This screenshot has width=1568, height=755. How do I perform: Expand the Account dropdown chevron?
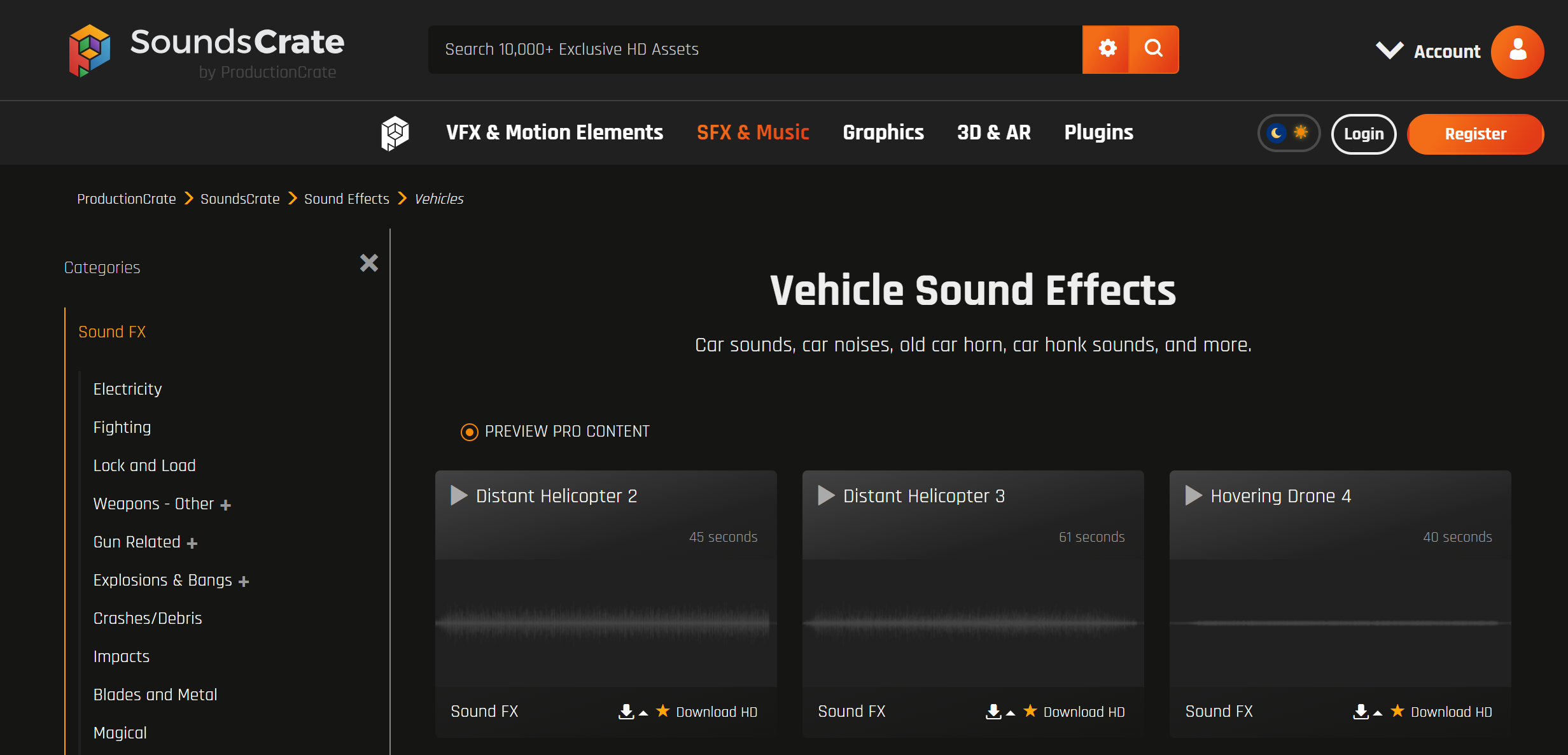pyautogui.click(x=1389, y=50)
